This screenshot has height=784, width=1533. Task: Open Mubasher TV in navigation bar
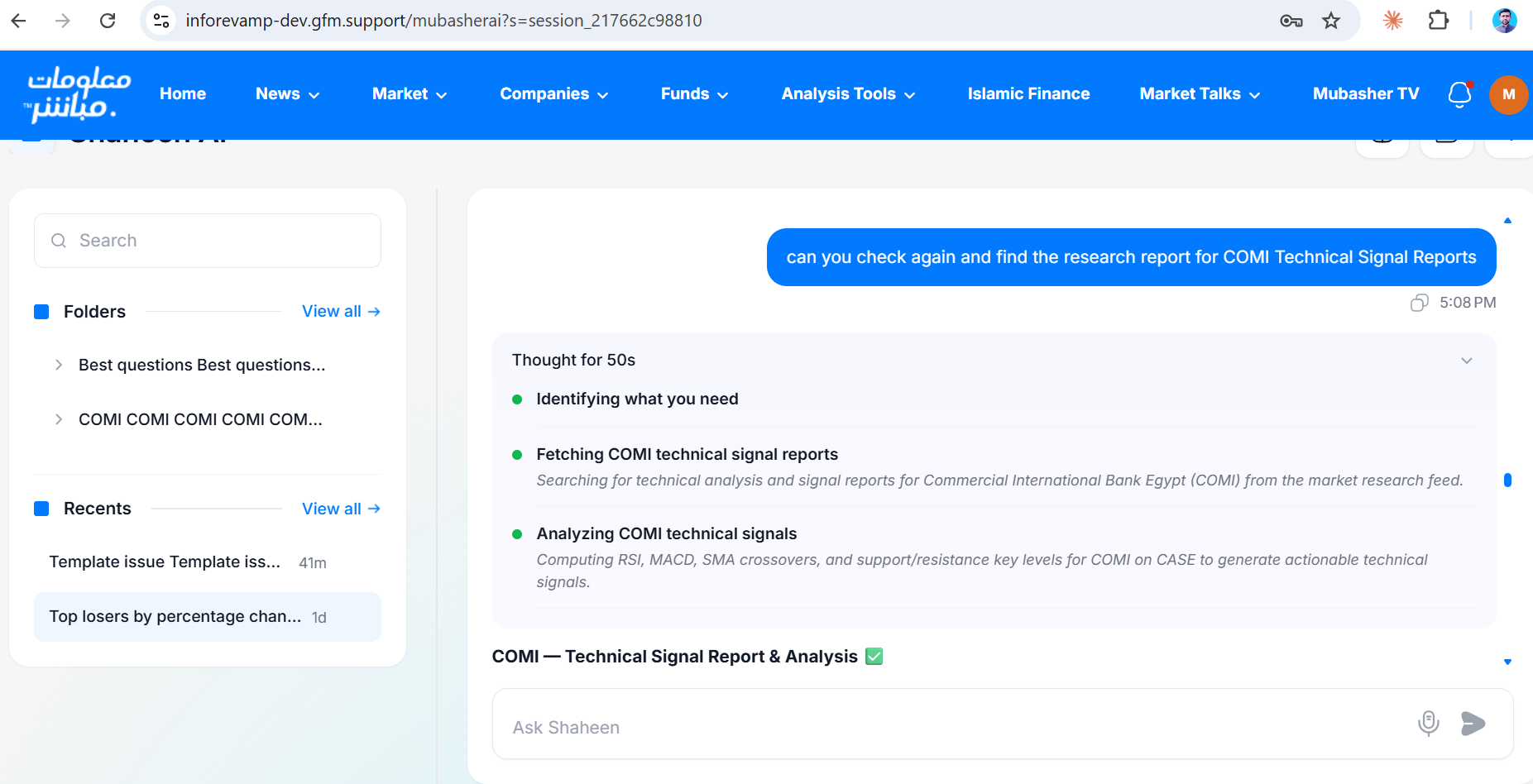[1366, 94]
